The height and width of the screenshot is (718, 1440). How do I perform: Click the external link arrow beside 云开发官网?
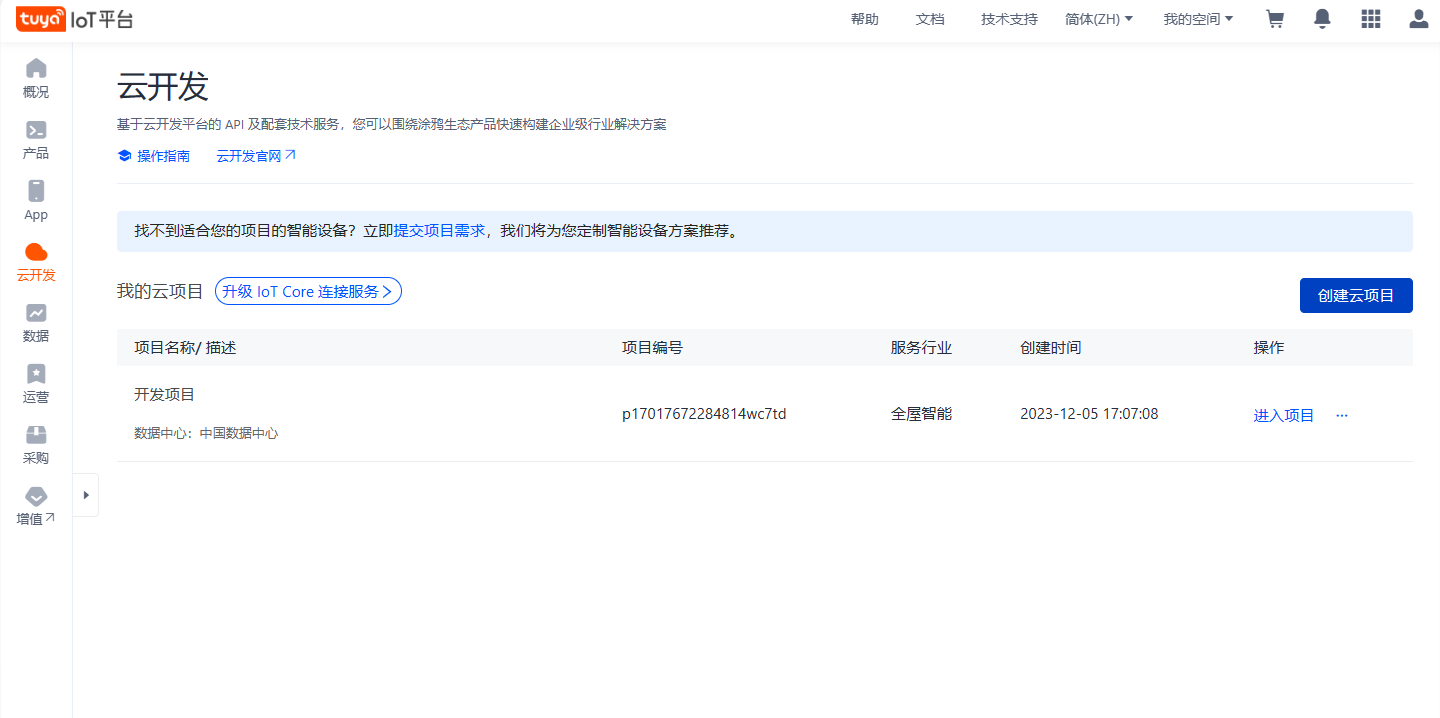pyautogui.click(x=291, y=155)
